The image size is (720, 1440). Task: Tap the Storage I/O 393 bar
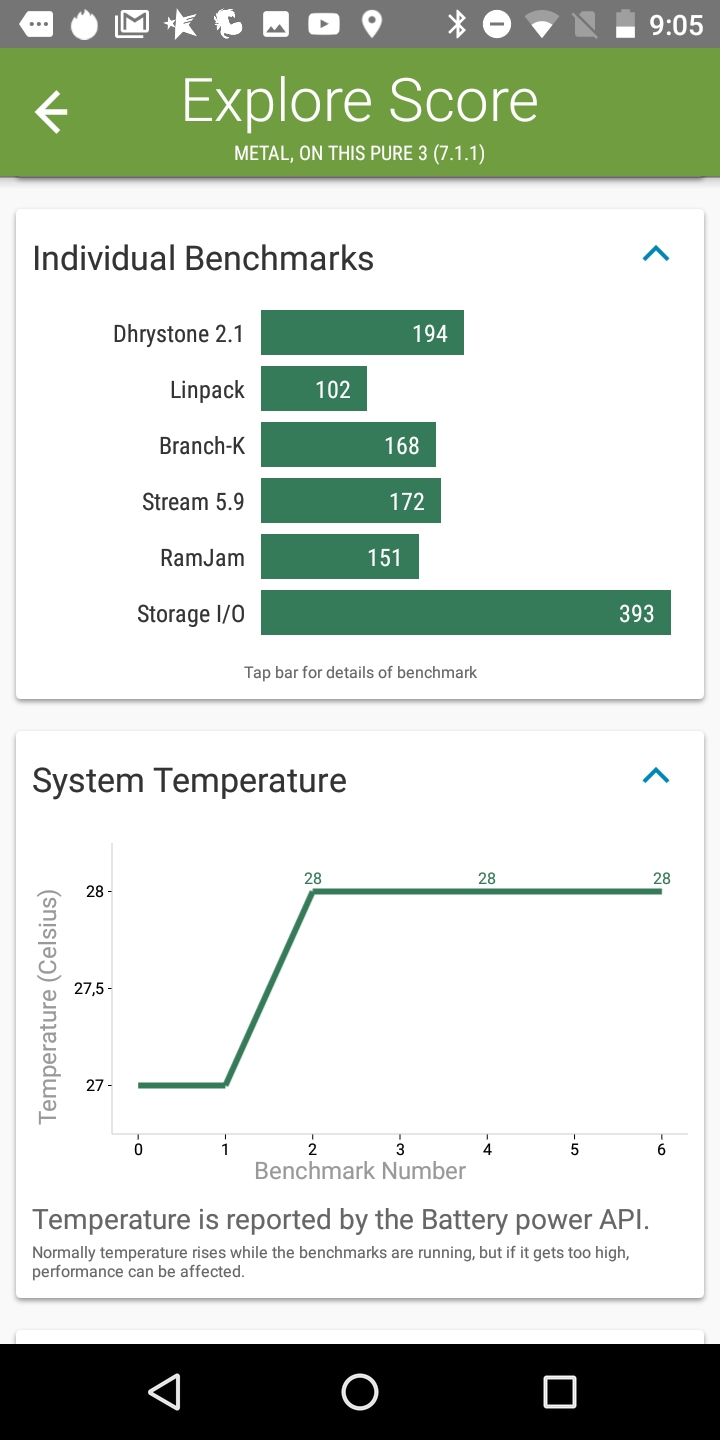(x=465, y=613)
